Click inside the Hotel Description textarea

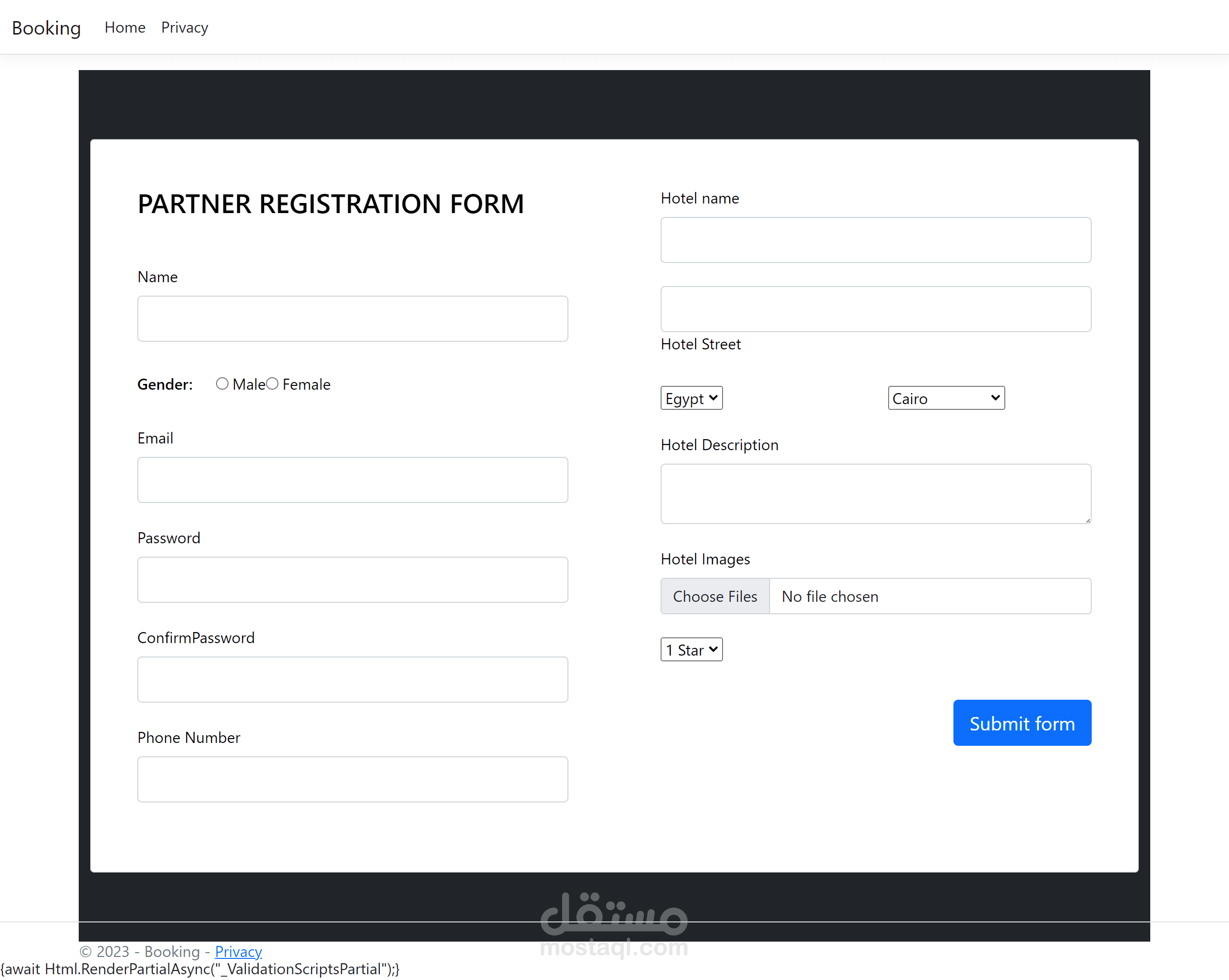(x=876, y=494)
